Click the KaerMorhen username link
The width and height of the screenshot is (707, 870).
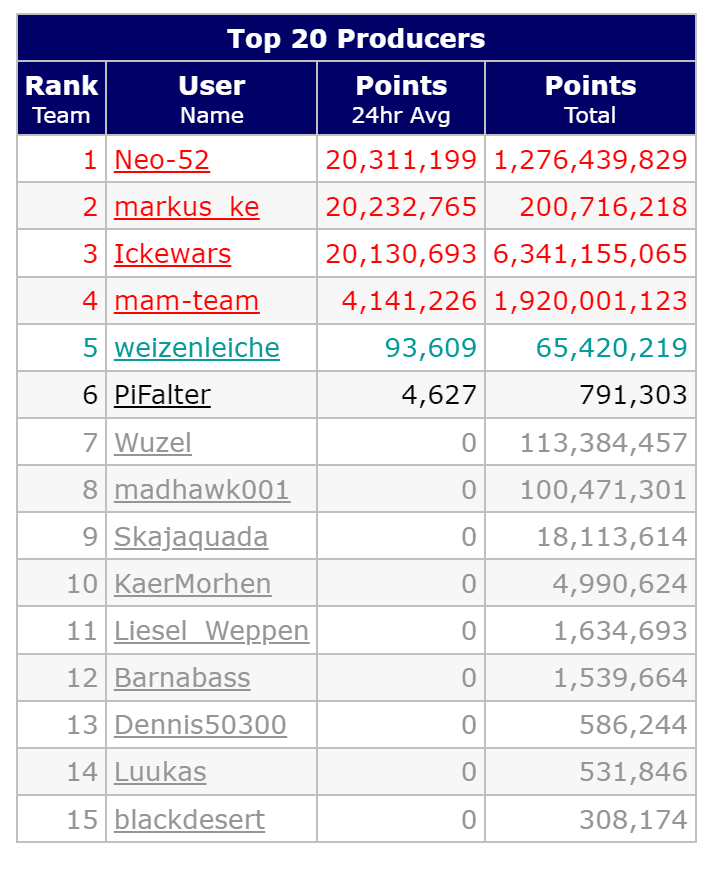coord(193,584)
